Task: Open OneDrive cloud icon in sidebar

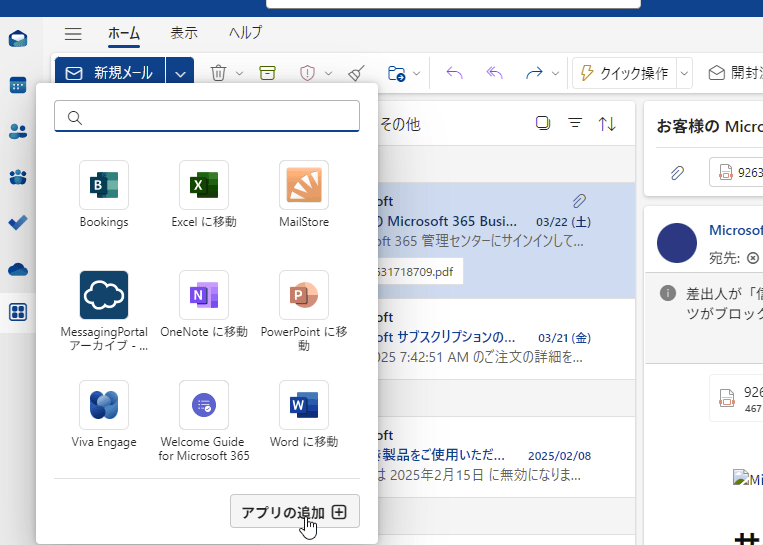Action: pyautogui.click(x=18, y=268)
